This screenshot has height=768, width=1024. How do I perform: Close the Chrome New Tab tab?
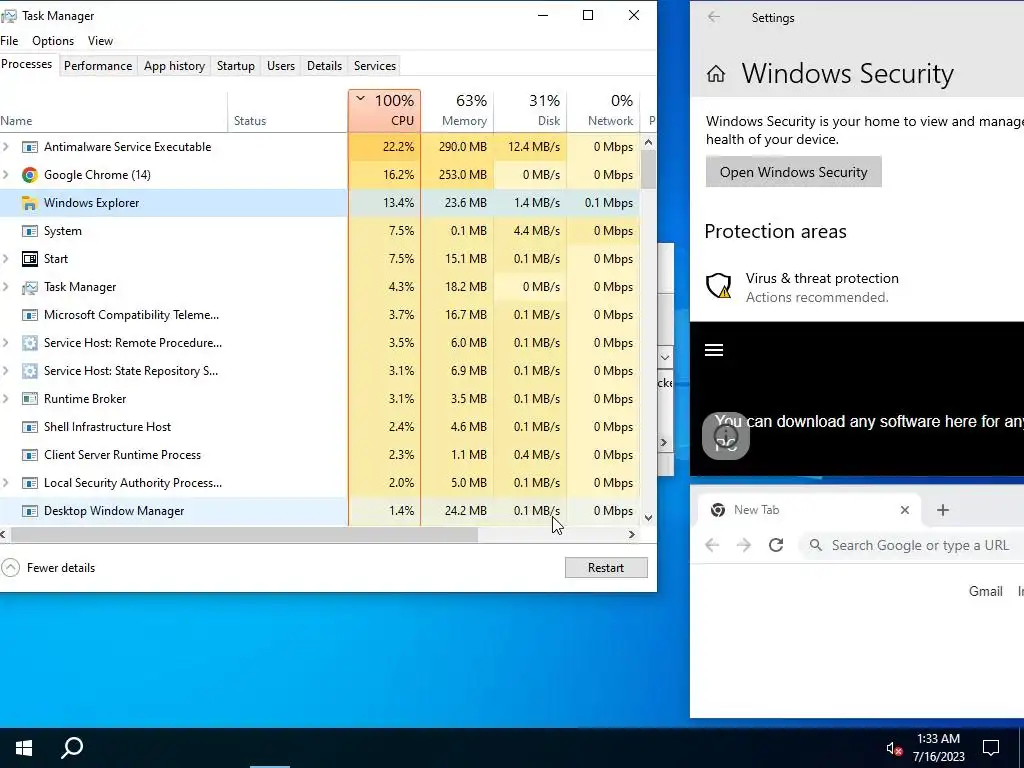click(904, 510)
